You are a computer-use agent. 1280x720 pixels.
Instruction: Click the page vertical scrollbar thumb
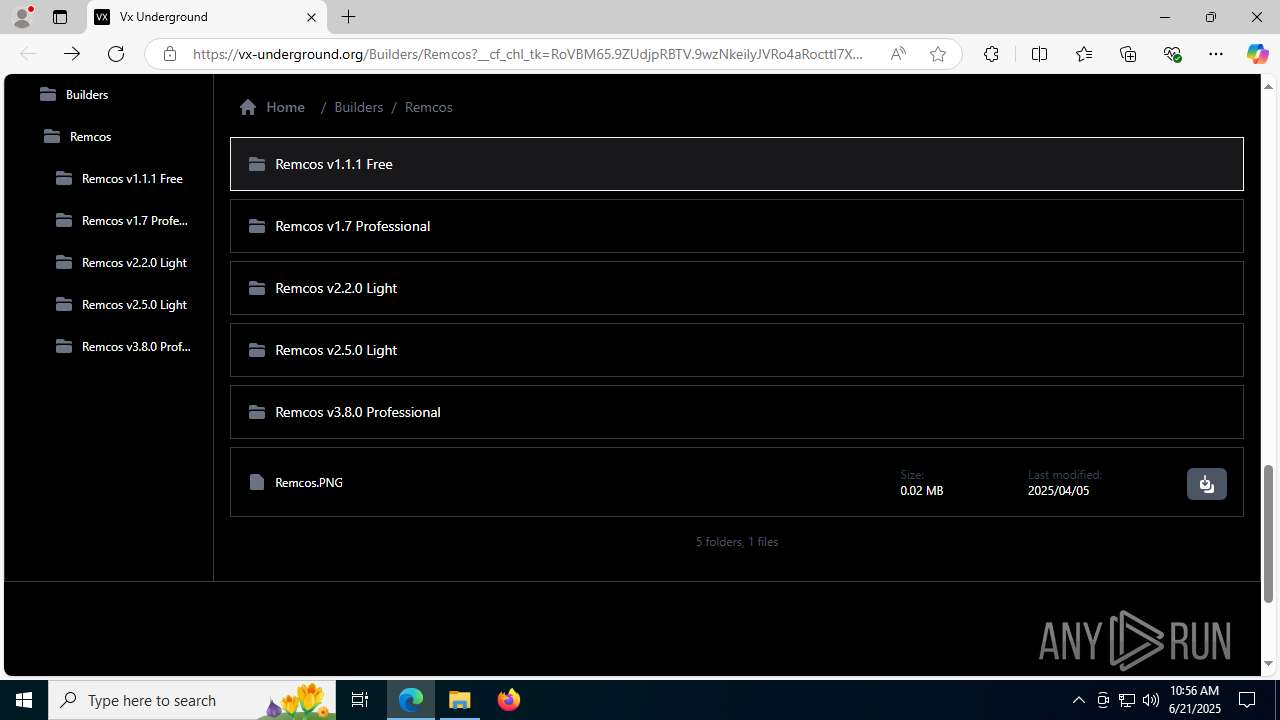(x=1269, y=533)
